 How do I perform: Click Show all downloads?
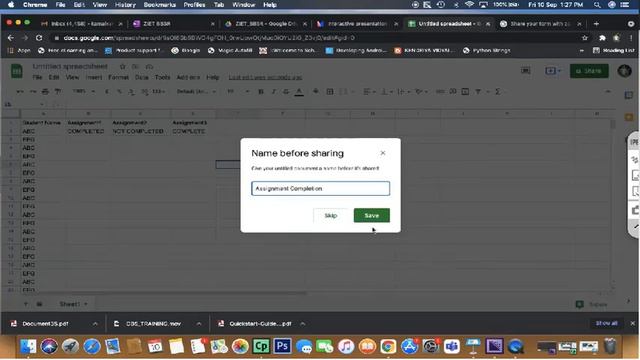coord(606,323)
